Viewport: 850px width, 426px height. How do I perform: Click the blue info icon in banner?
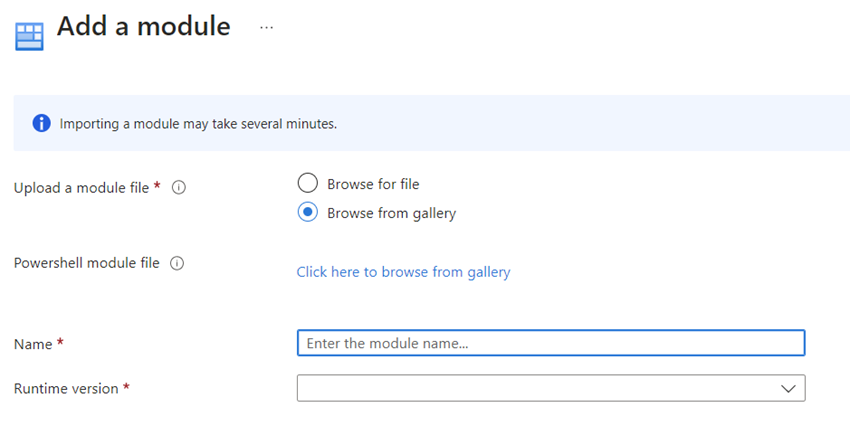click(41, 124)
